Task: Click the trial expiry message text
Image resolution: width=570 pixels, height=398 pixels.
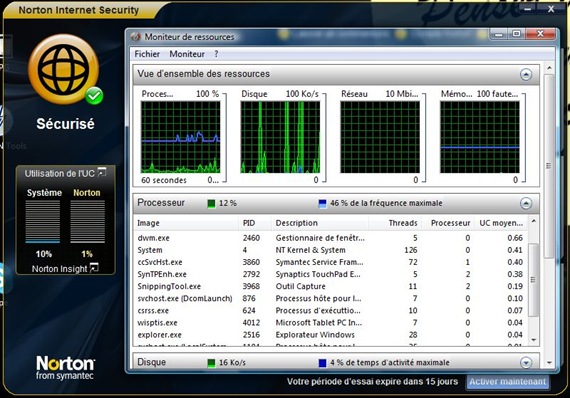Action: point(372,382)
